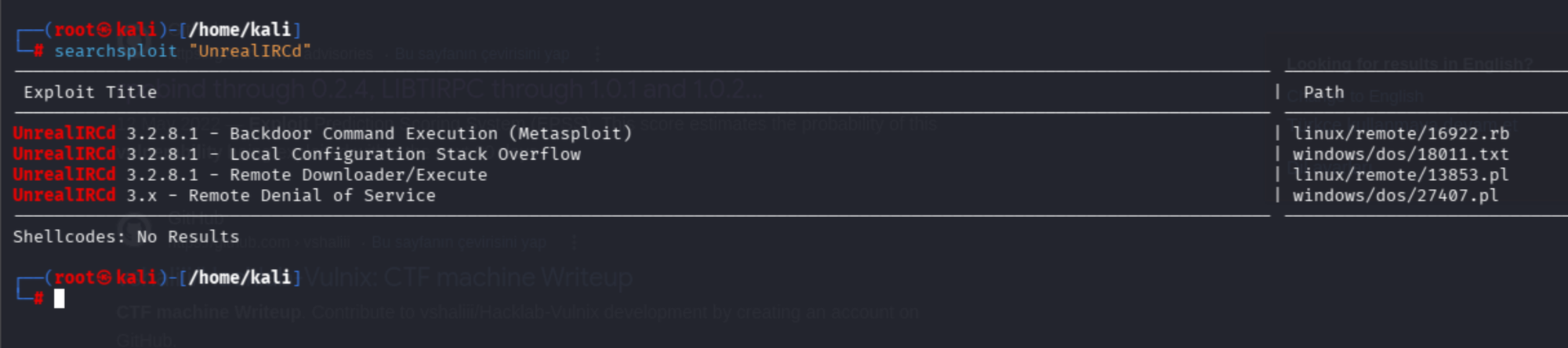Screen dimensions: 1568x348
Task: Click the Shellcodes: No Results line
Action: click(x=125, y=237)
